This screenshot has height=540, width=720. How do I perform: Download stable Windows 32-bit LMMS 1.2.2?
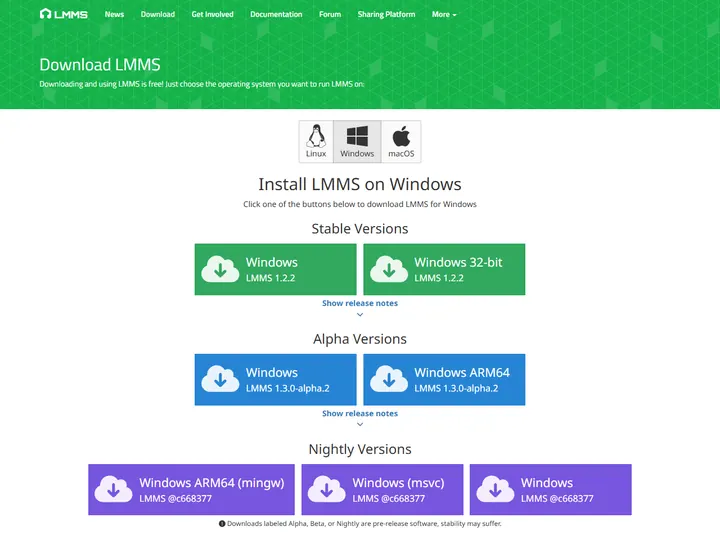(x=444, y=269)
